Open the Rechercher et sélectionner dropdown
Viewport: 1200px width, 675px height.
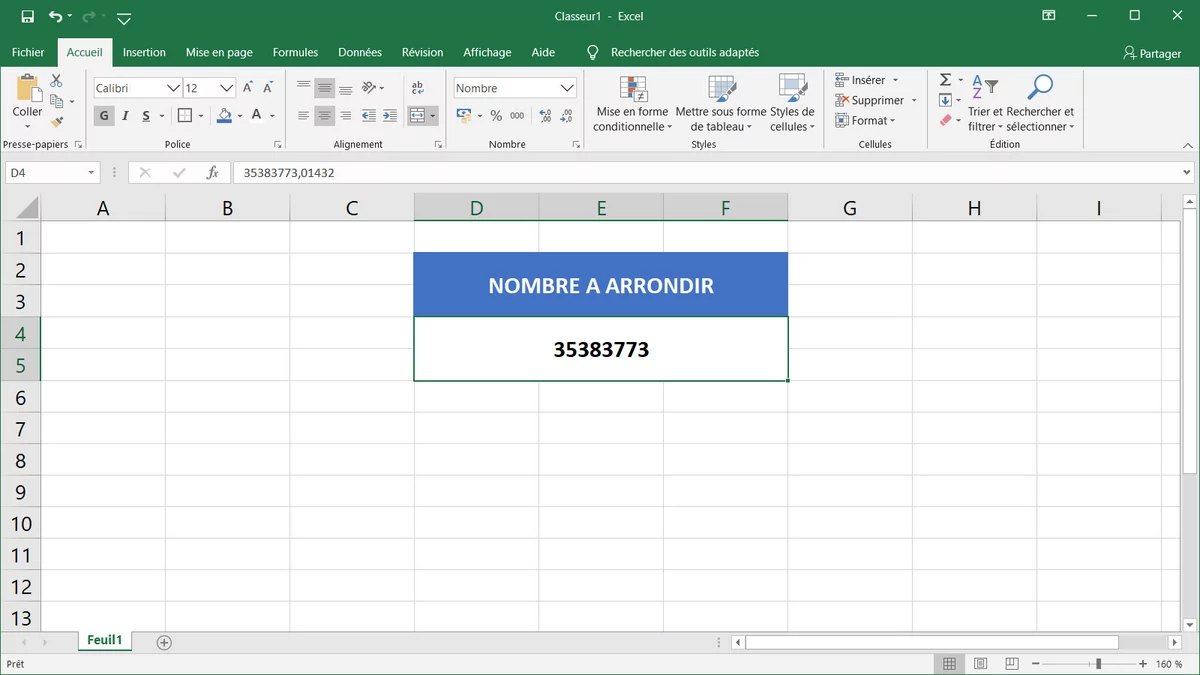pyautogui.click(x=1040, y=104)
